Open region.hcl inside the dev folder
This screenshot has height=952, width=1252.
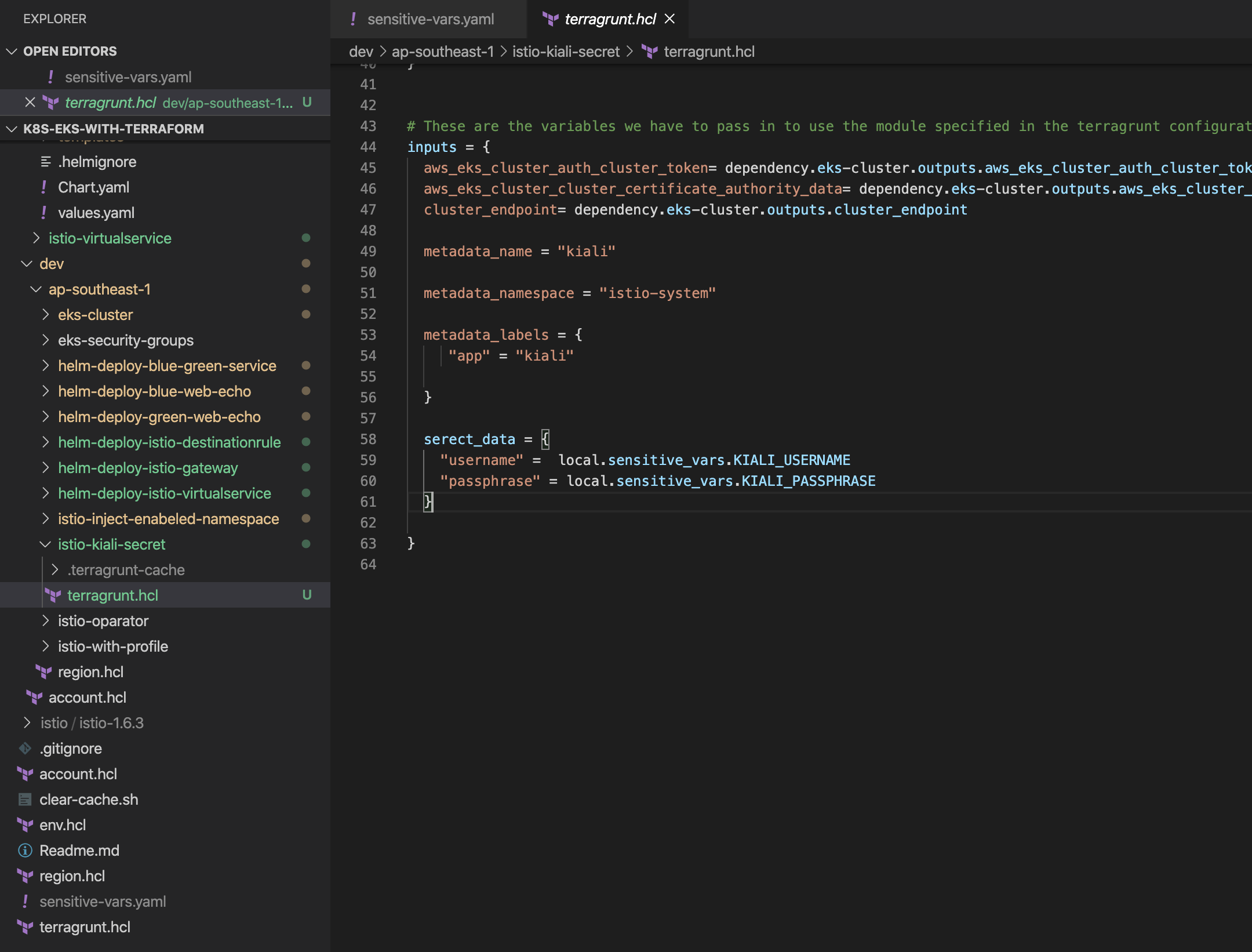(x=90, y=672)
